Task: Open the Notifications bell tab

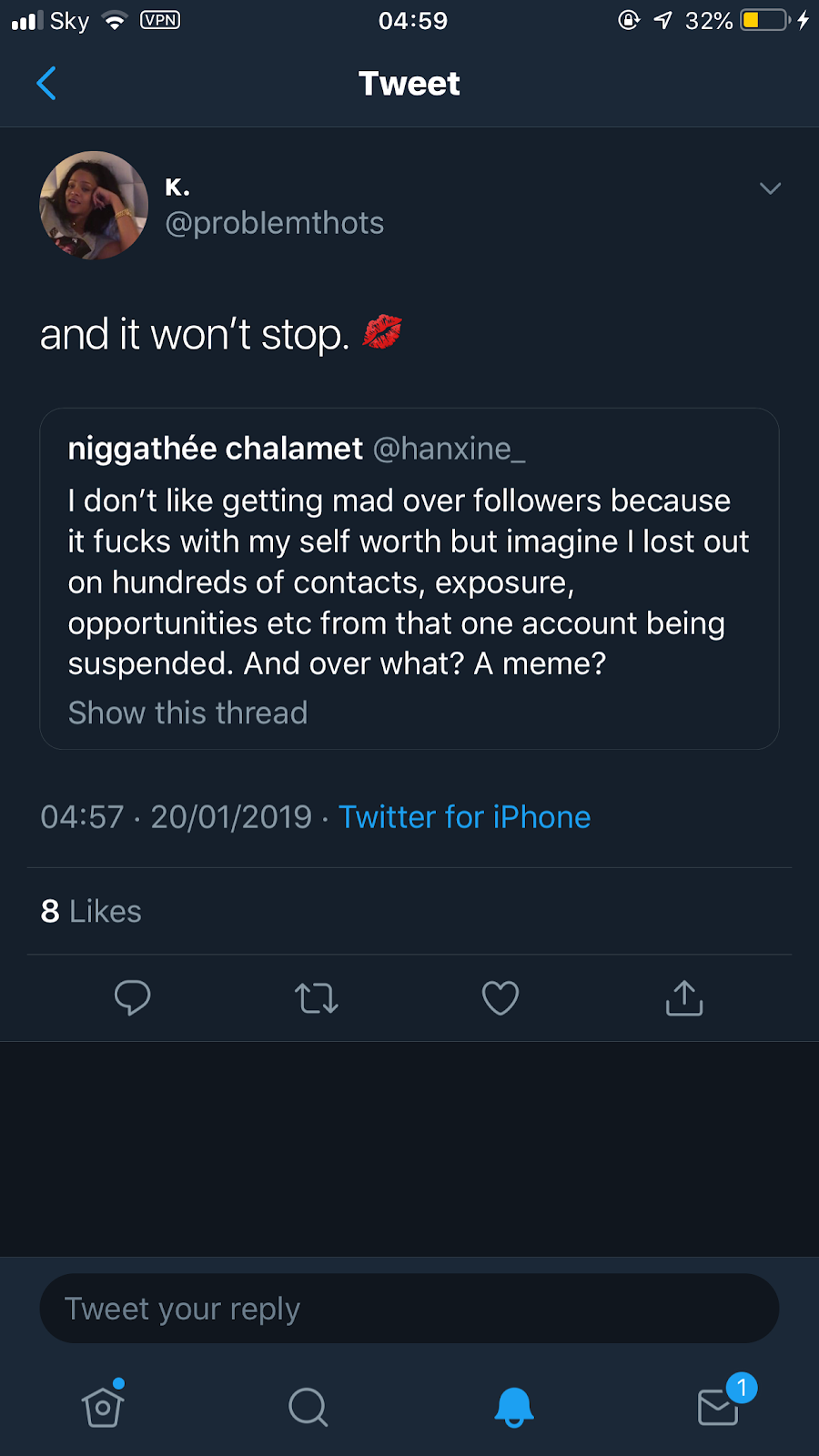Action: (513, 1407)
